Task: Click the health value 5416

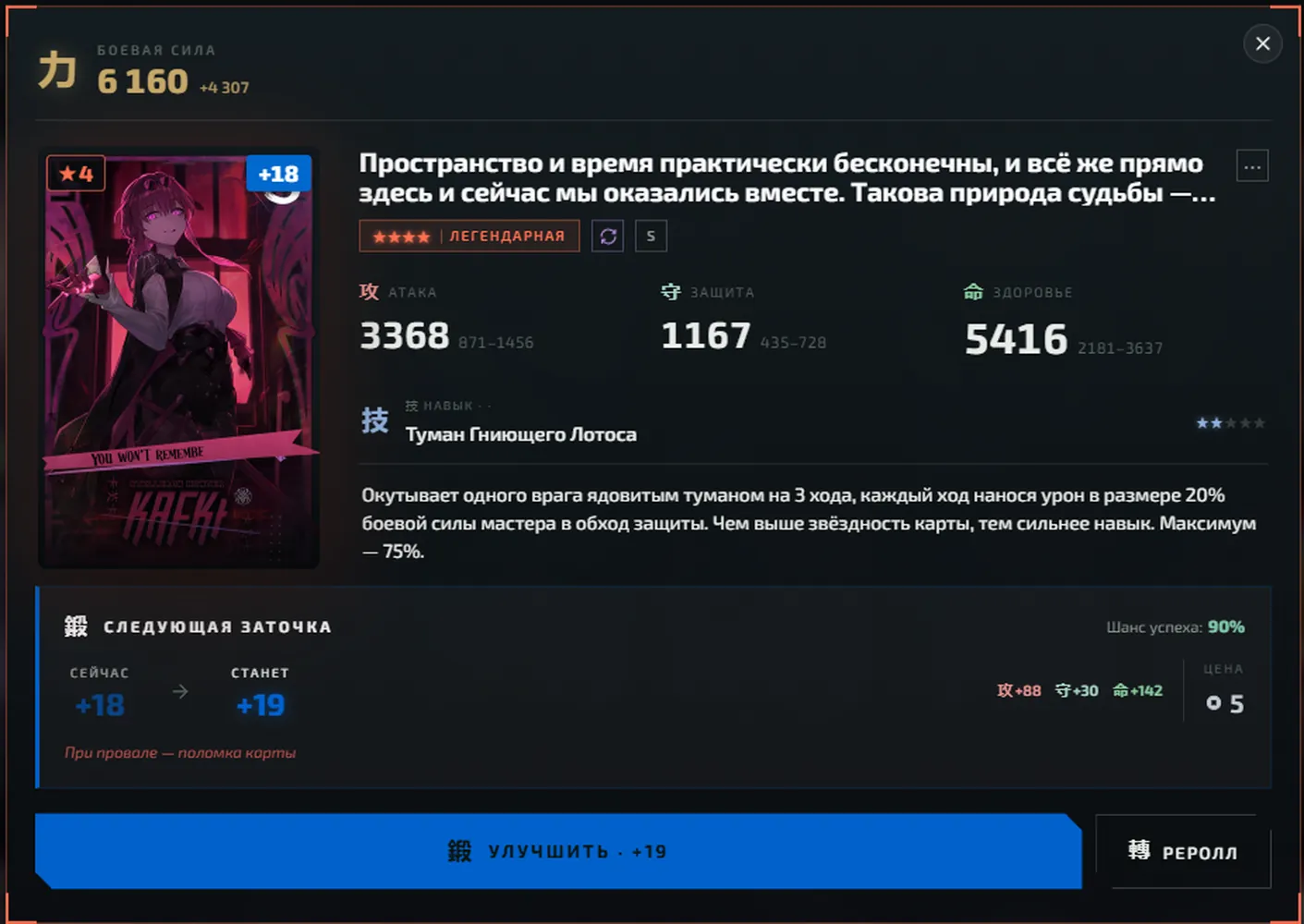Action: coord(1016,339)
